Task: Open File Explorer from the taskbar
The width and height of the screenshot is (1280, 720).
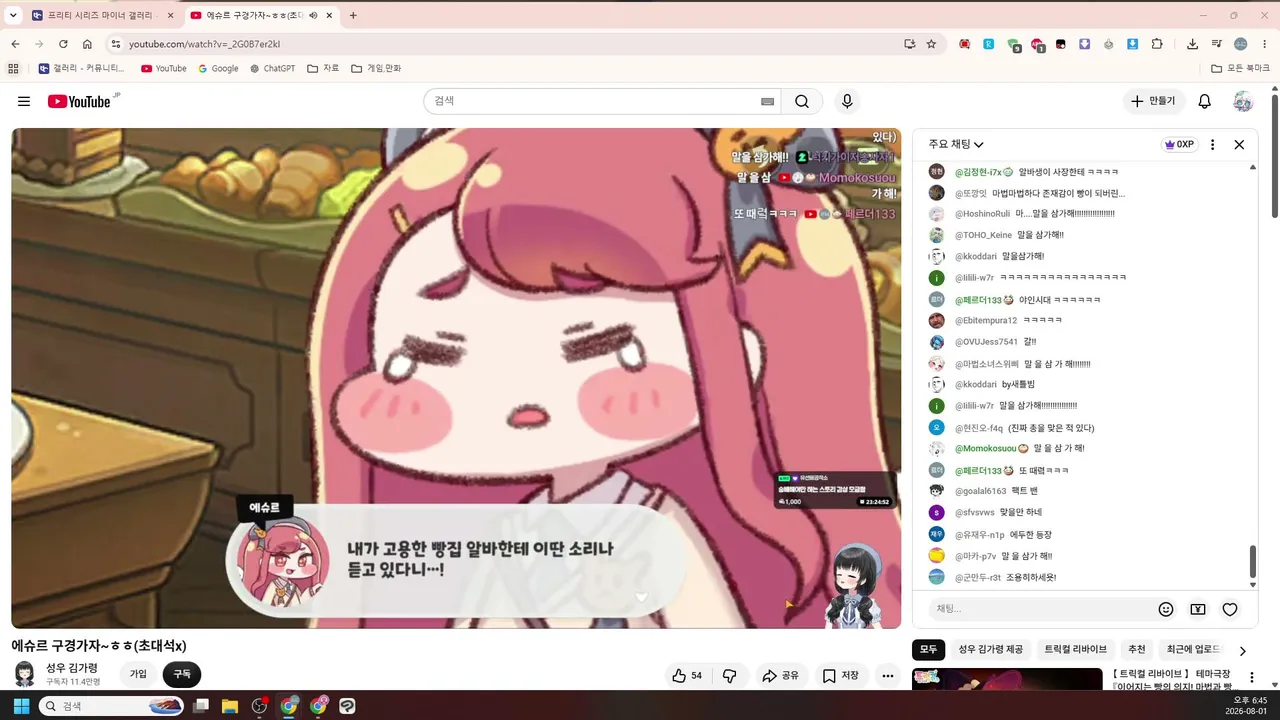Action: pos(229,706)
